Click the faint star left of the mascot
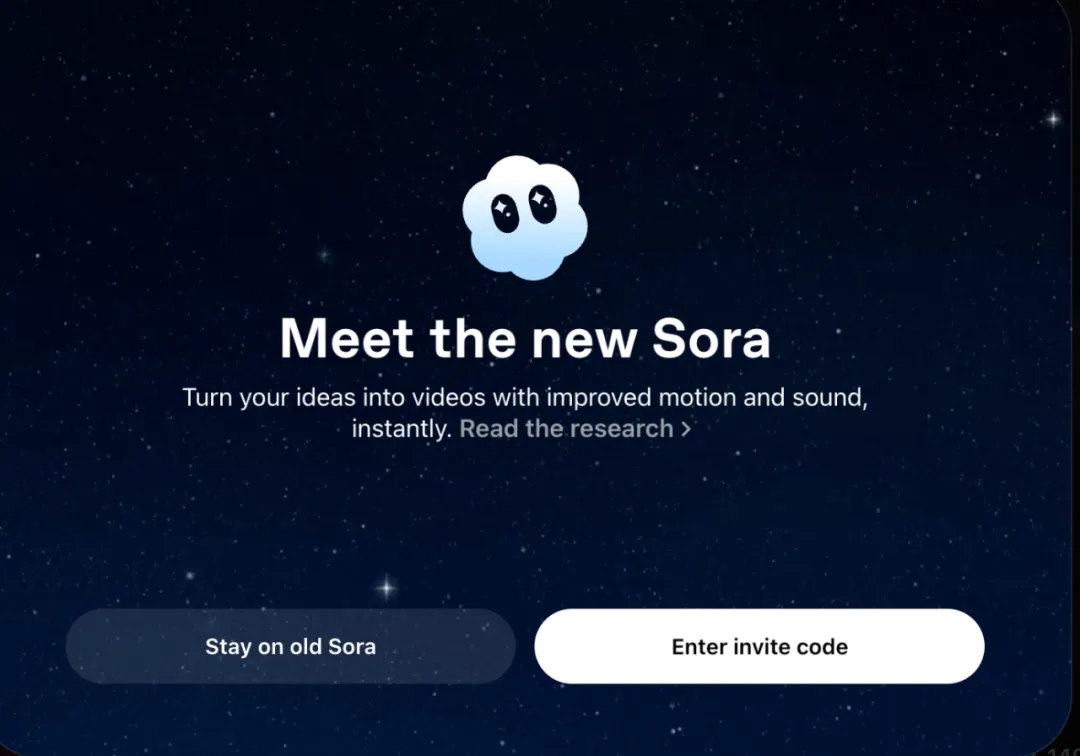This screenshot has height=756, width=1080. (x=324, y=255)
